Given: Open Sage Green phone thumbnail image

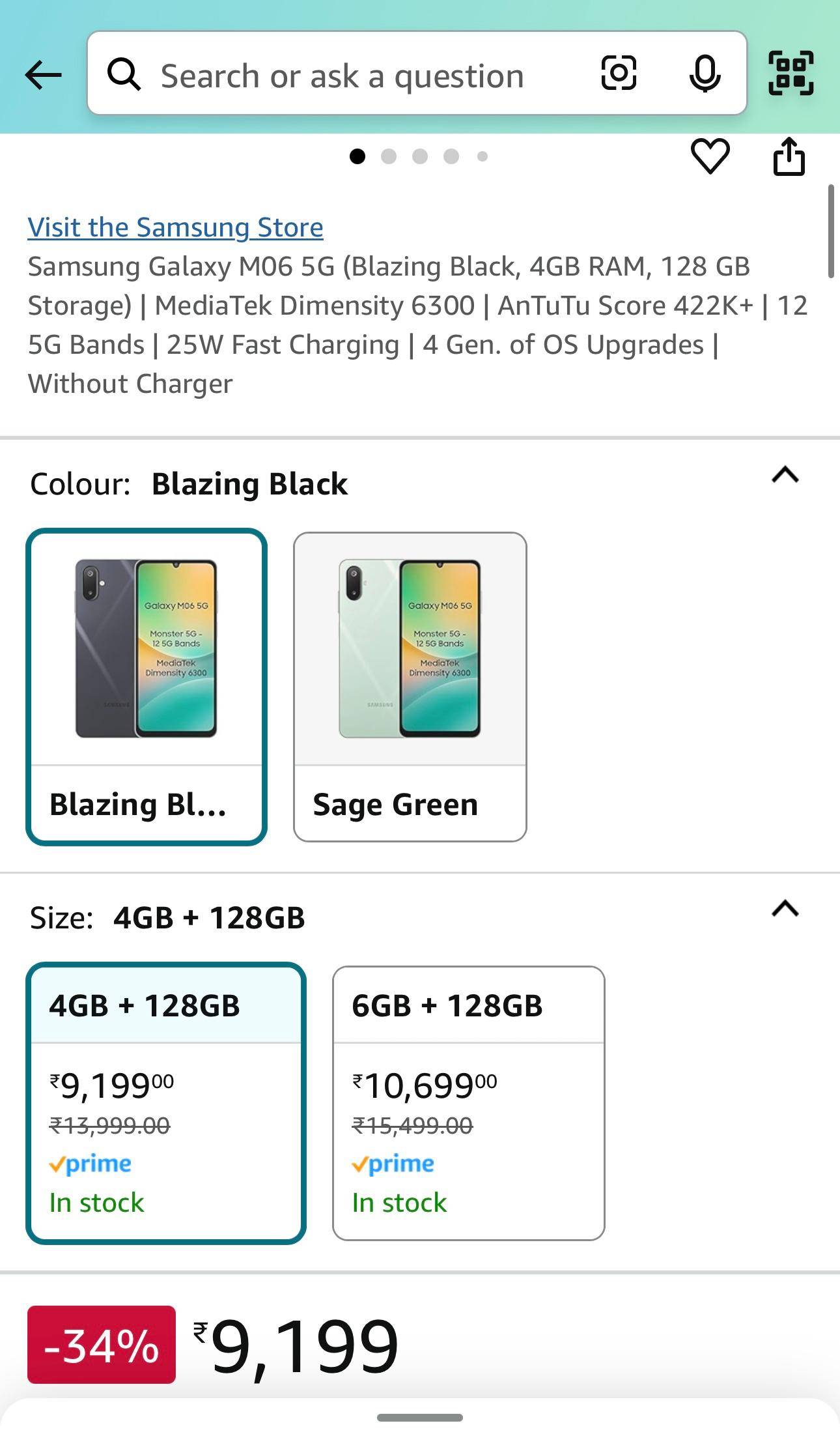Looking at the screenshot, I should coord(410,649).
